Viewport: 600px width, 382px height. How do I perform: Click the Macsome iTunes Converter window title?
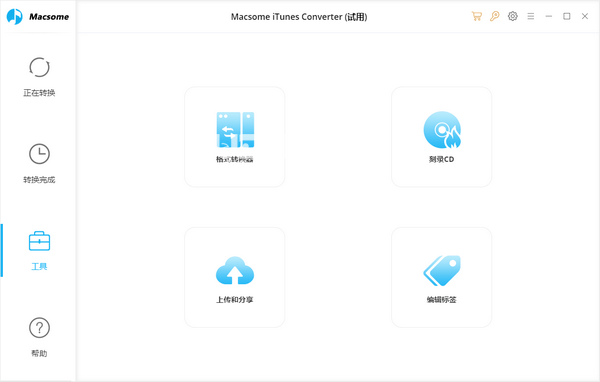[x=299, y=17]
